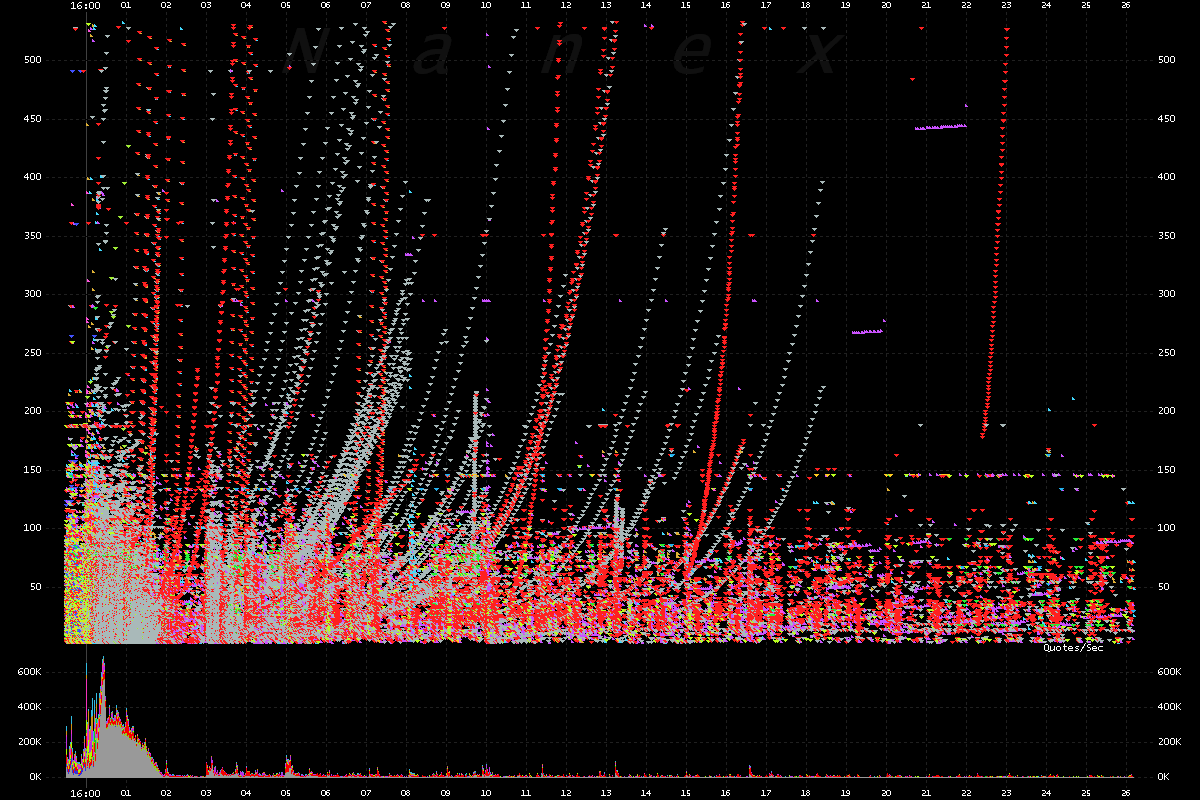This screenshot has height=800, width=1200.
Task: Click the "300" value on the right y-axis
Action: (1167, 293)
